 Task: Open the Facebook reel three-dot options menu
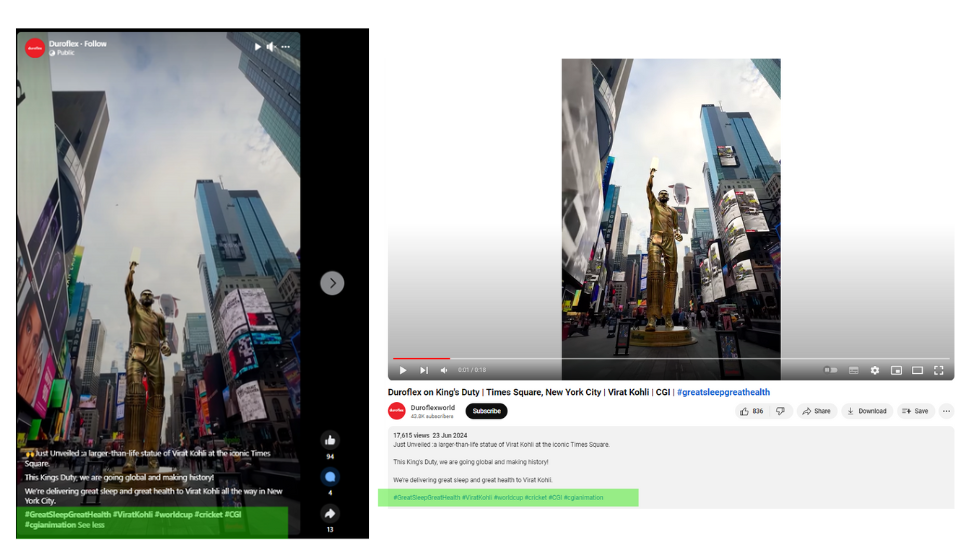(287, 46)
